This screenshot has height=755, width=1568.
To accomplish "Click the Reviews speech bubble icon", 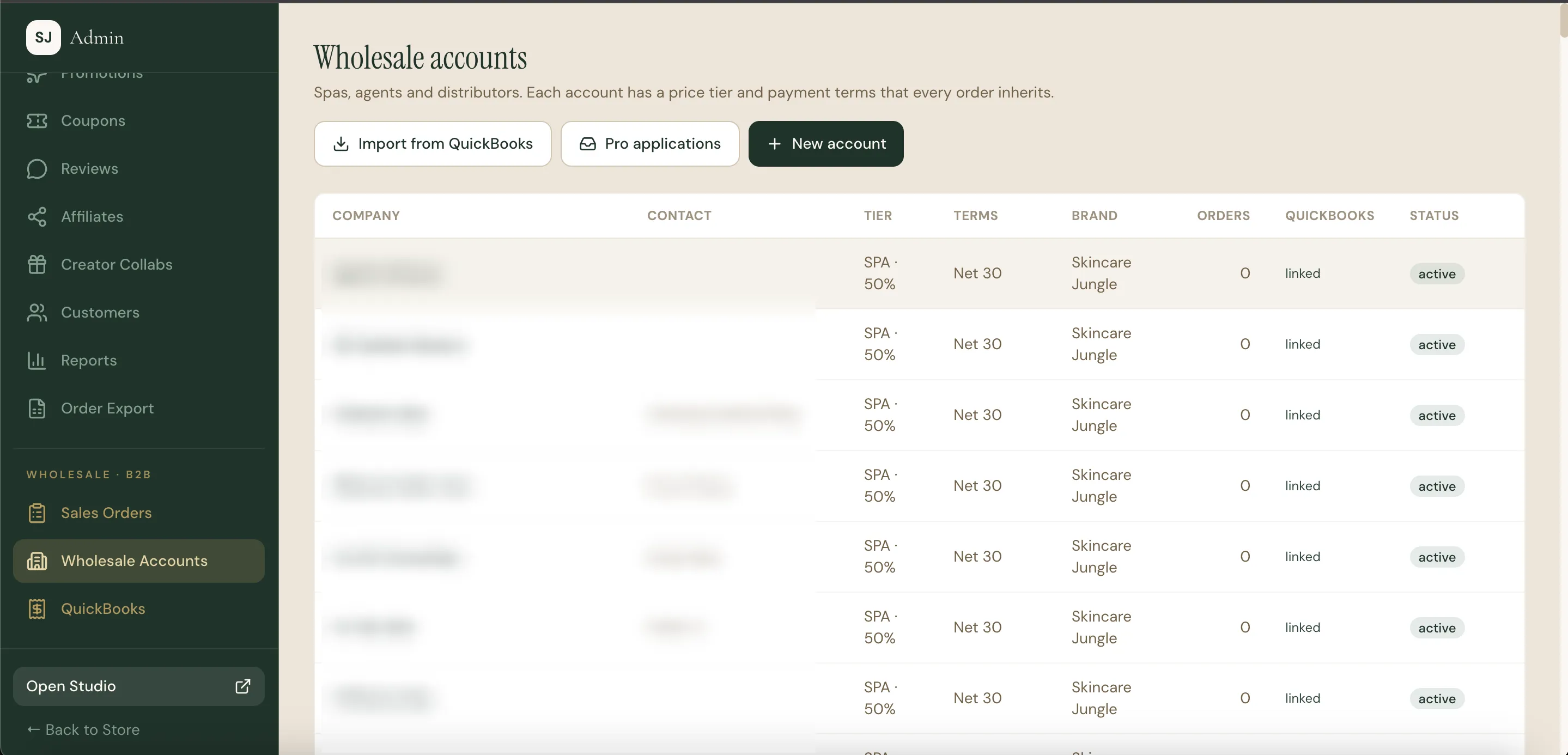I will (37, 168).
